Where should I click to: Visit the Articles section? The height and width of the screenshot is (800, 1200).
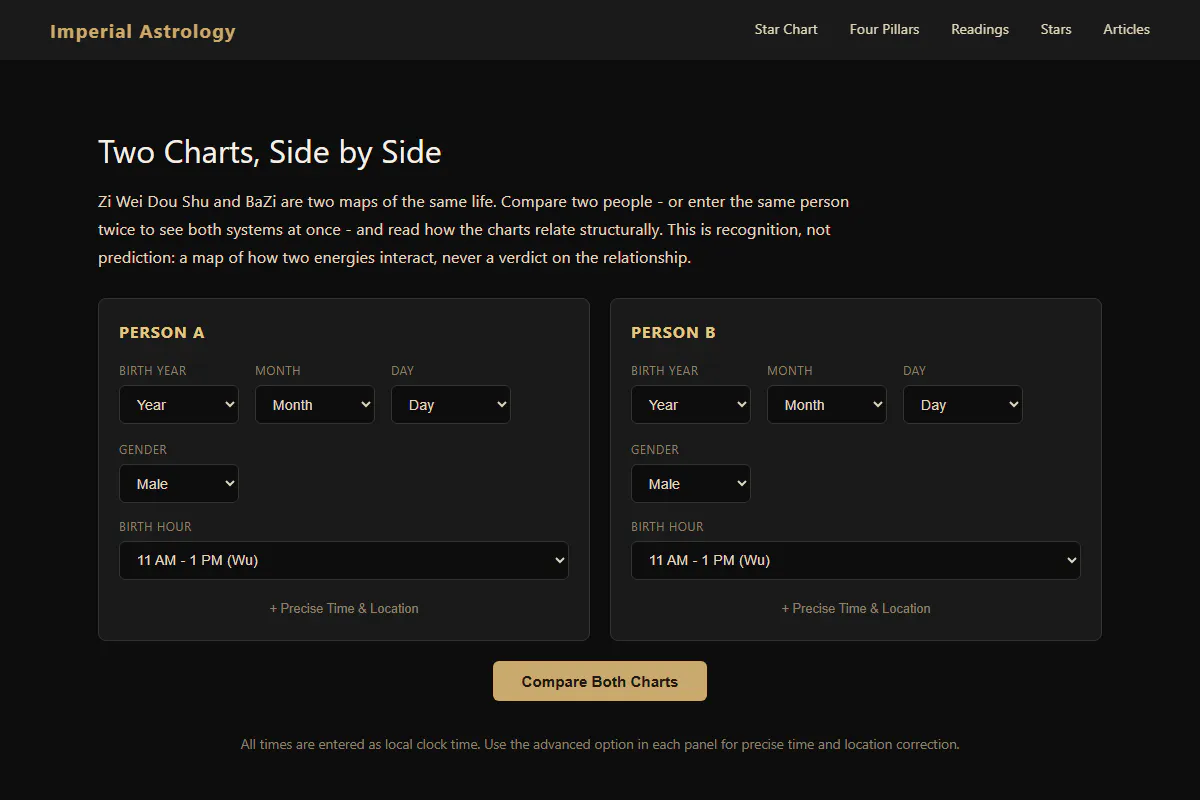[x=1126, y=29]
